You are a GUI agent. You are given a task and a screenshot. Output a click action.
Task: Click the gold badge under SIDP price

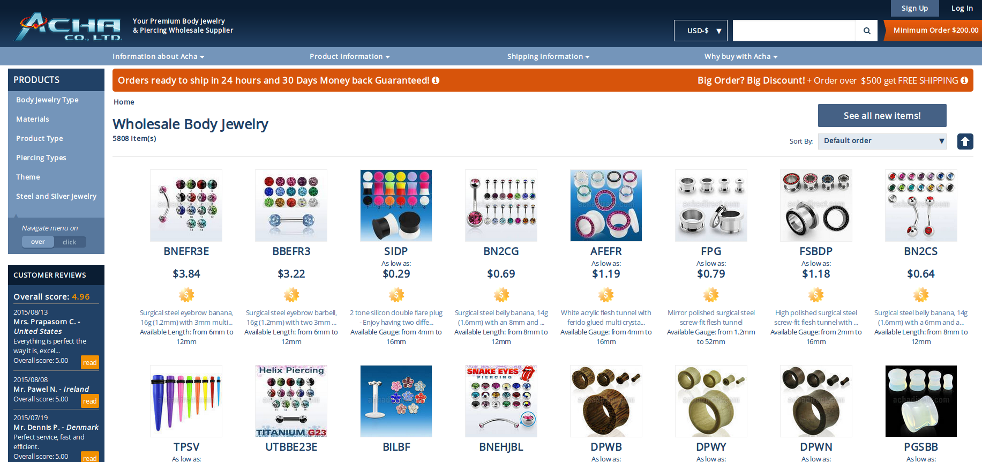pyautogui.click(x=396, y=294)
